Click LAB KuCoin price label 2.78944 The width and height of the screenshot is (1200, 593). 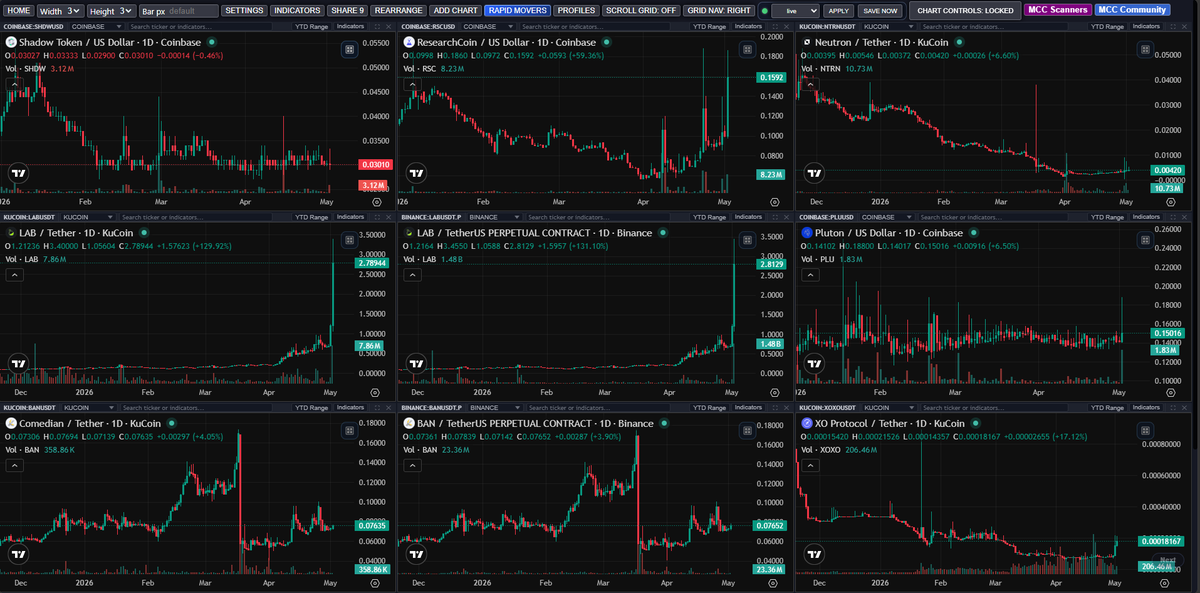(x=370, y=262)
